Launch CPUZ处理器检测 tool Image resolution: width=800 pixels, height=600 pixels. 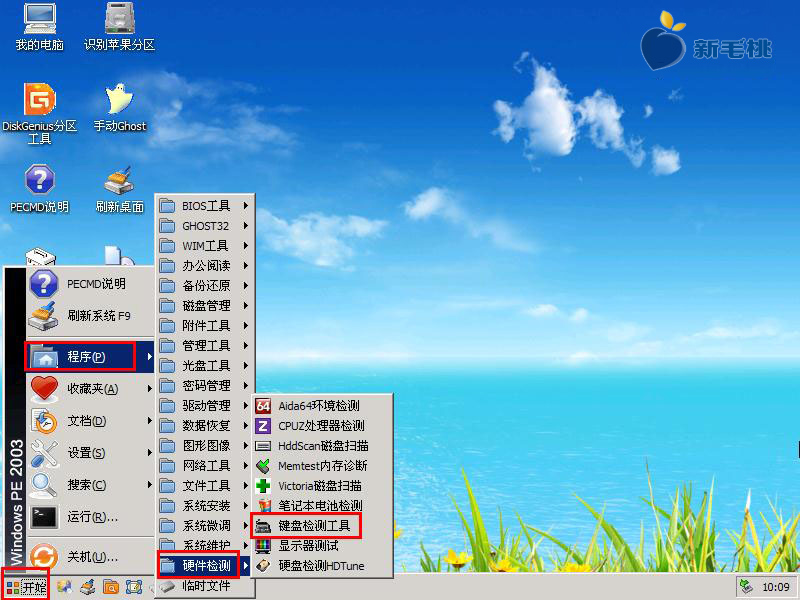click(x=322, y=426)
